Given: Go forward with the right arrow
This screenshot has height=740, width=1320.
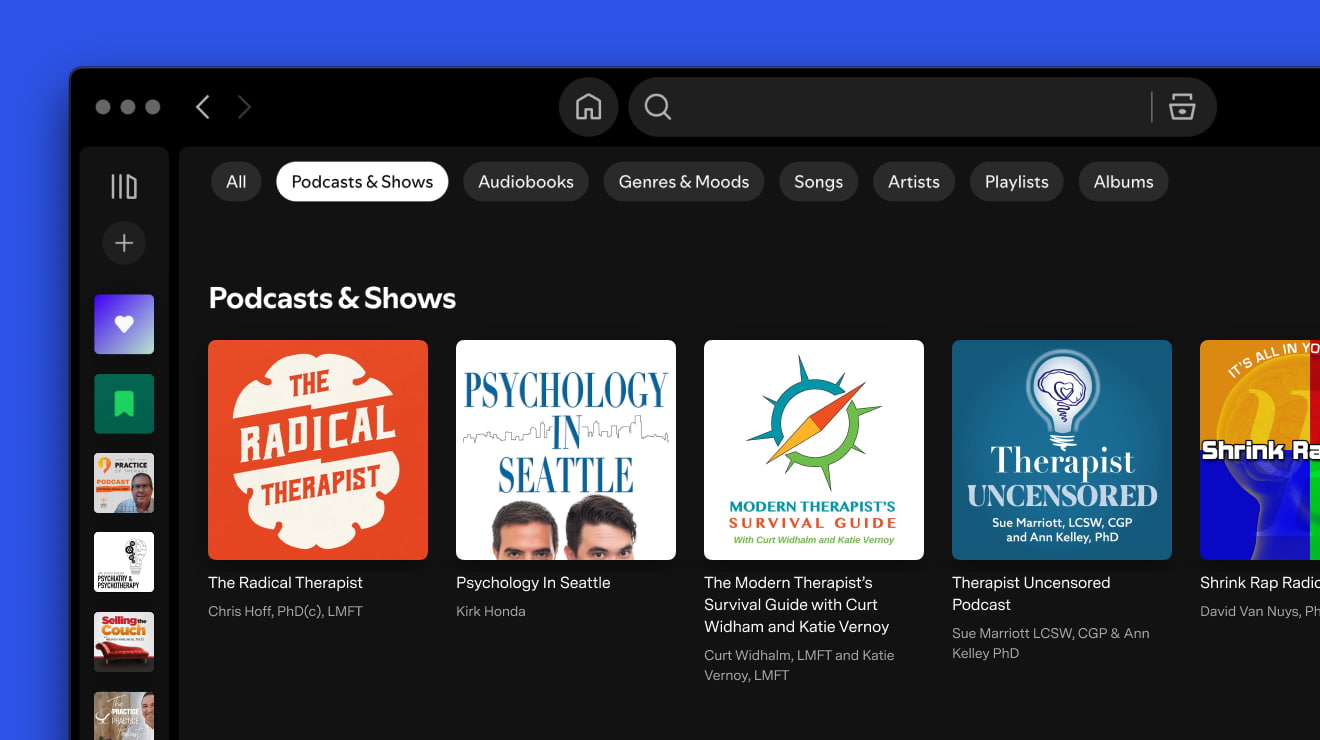Looking at the screenshot, I should pyautogui.click(x=244, y=107).
